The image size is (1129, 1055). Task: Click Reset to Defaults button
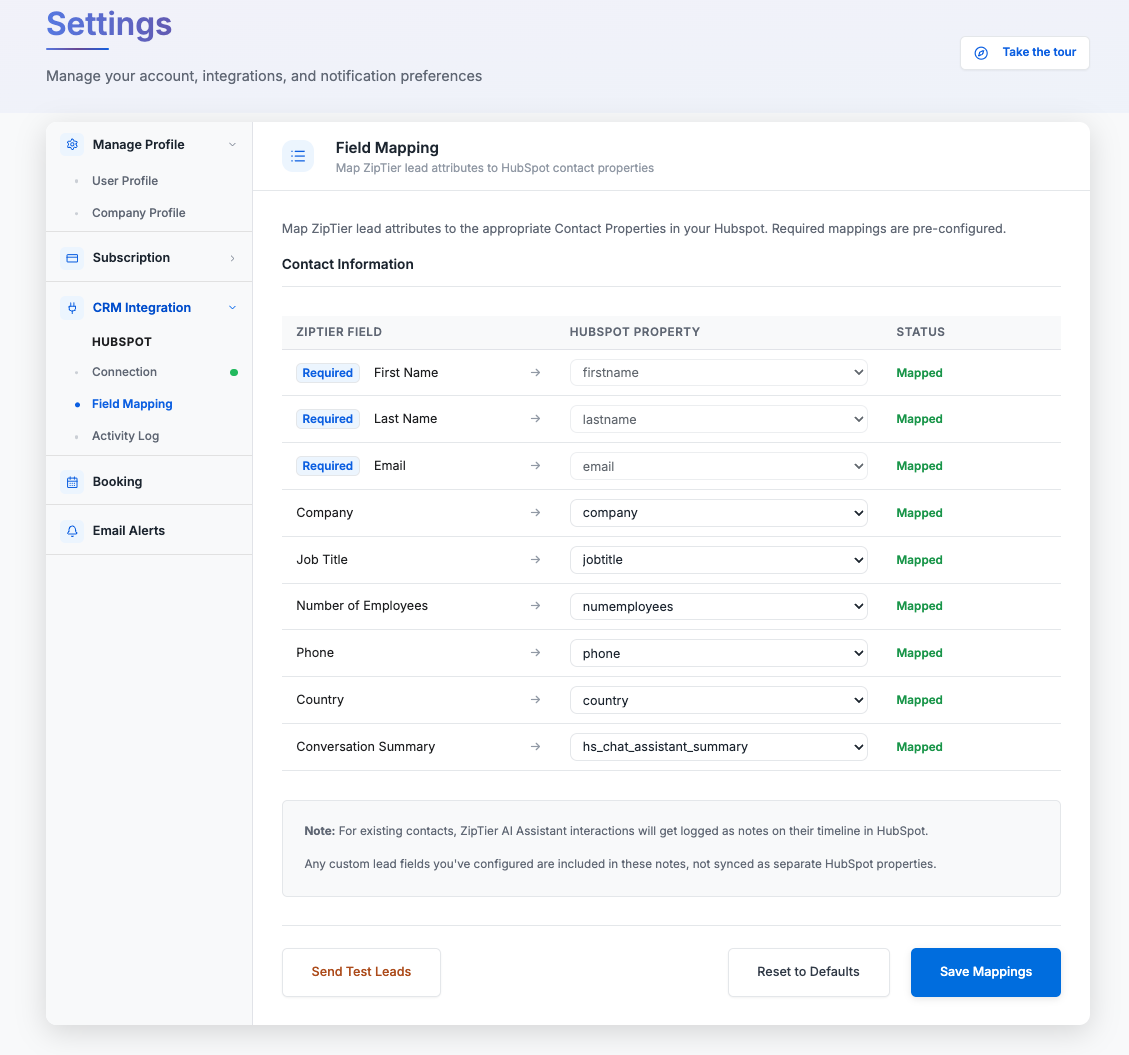808,972
